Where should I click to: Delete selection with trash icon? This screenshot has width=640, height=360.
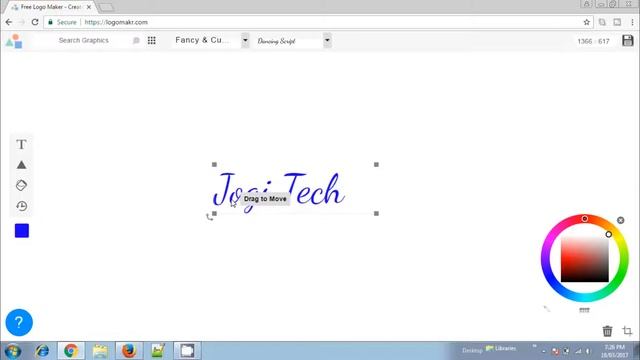(x=607, y=331)
